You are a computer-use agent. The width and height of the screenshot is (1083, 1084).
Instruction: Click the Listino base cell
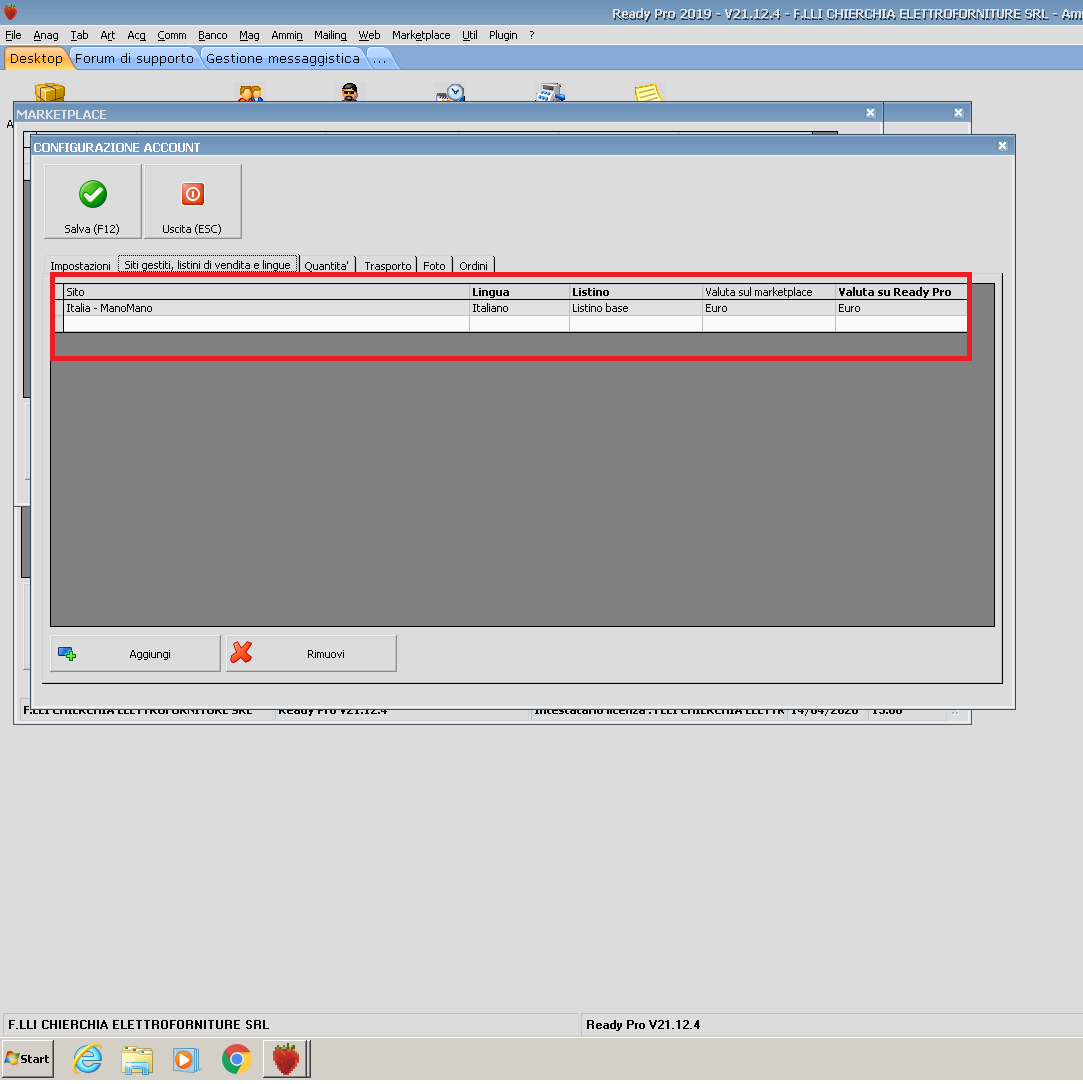[635, 308]
